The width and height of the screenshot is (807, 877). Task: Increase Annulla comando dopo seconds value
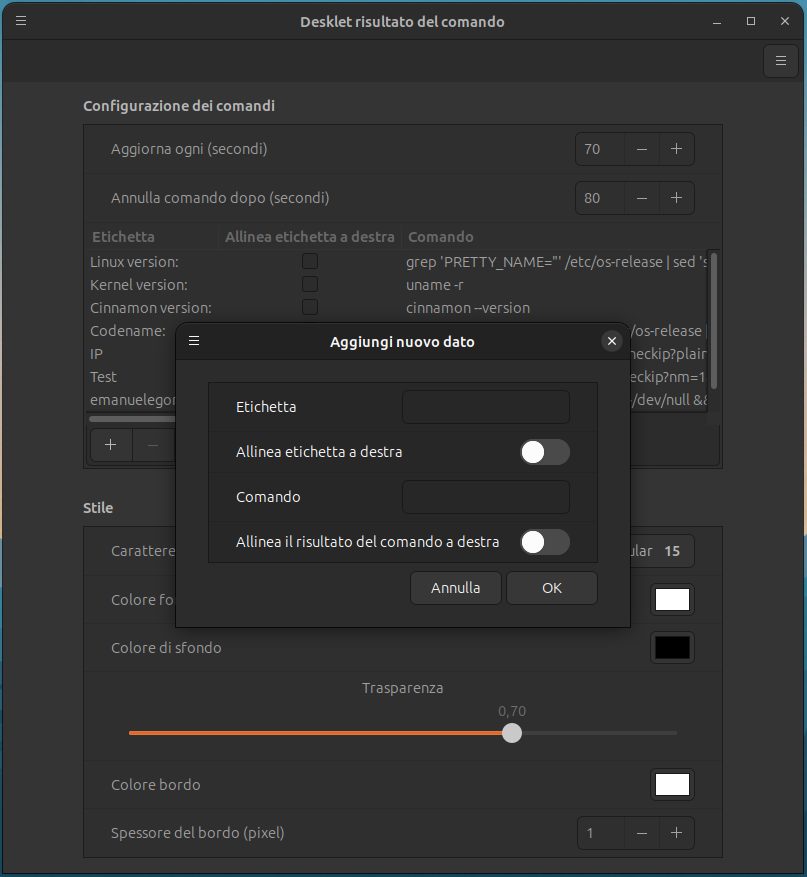coord(676,198)
